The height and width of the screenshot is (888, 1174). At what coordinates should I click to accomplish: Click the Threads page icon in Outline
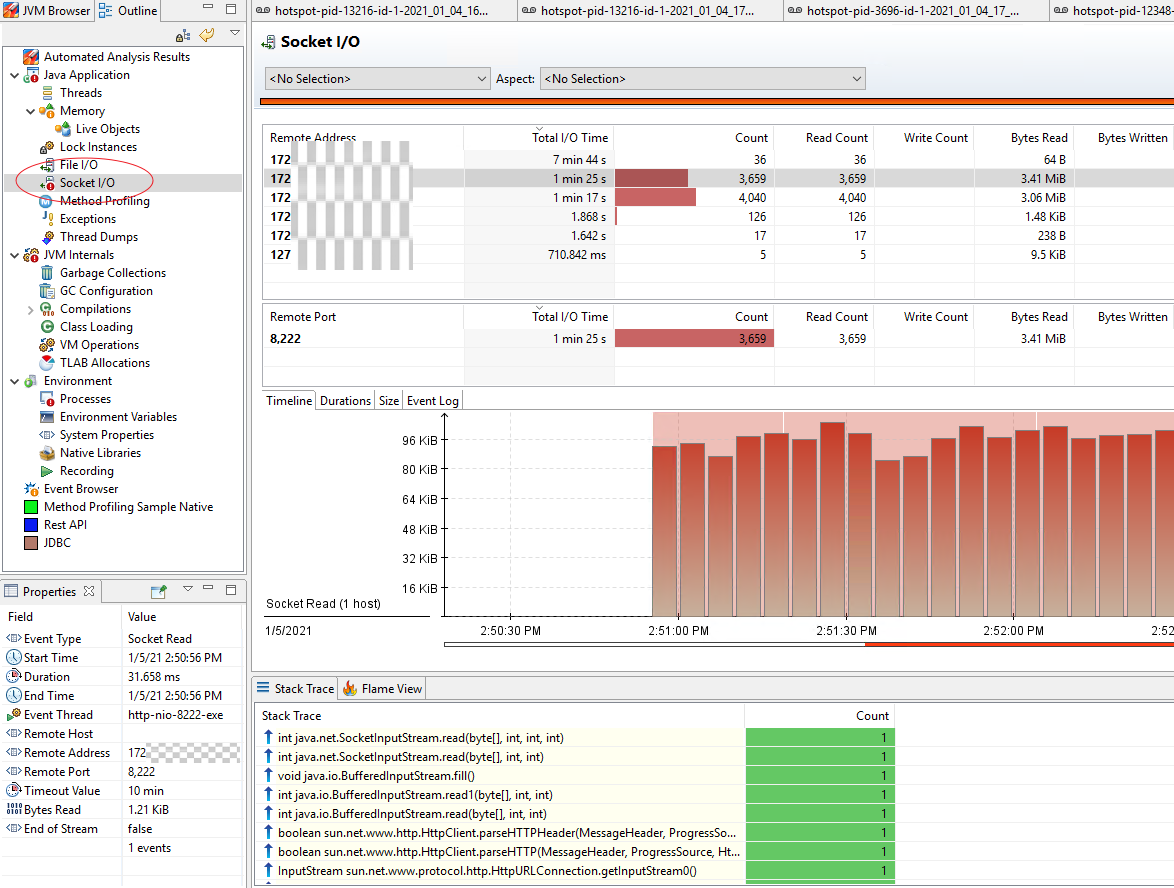pyautogui.click(x=47, y=93)
